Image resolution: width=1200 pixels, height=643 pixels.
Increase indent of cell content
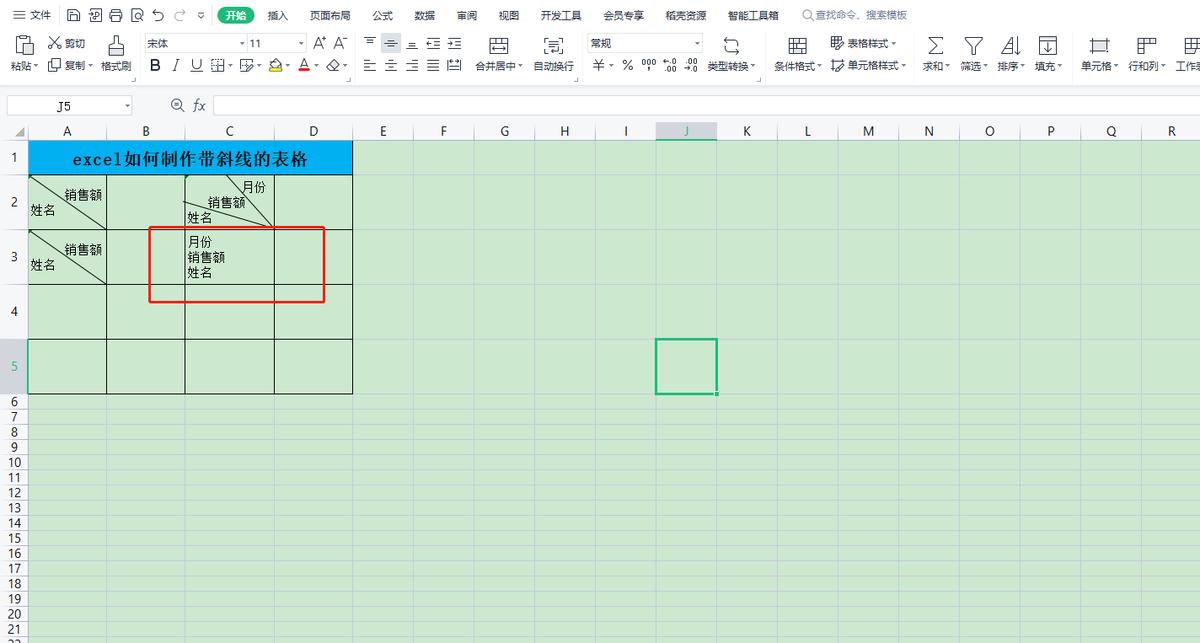point(454,43)
